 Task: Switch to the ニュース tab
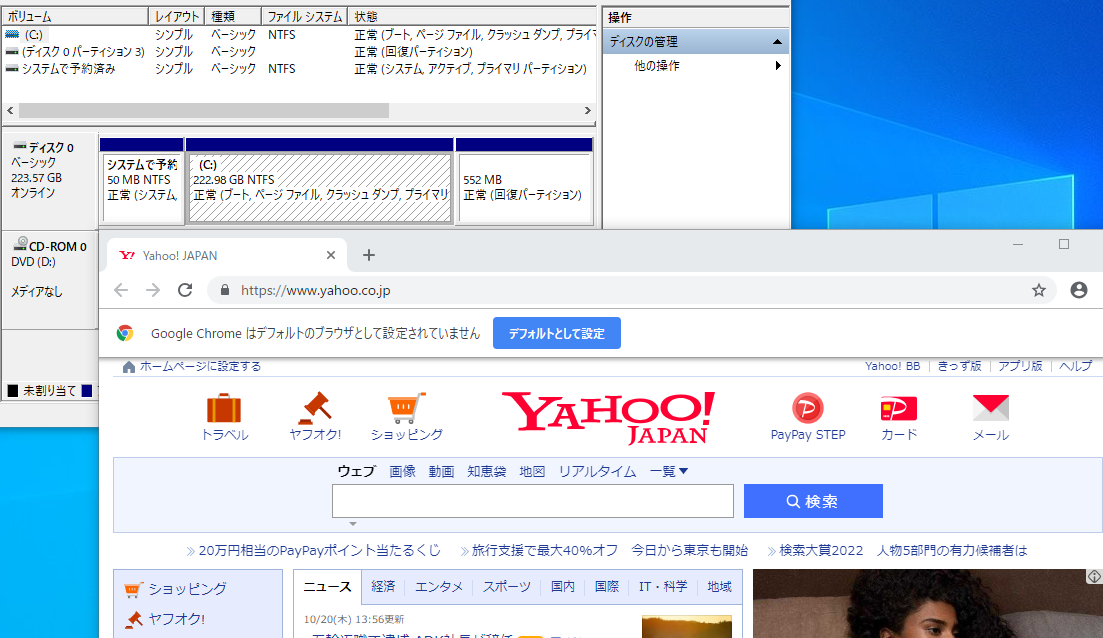327,587
